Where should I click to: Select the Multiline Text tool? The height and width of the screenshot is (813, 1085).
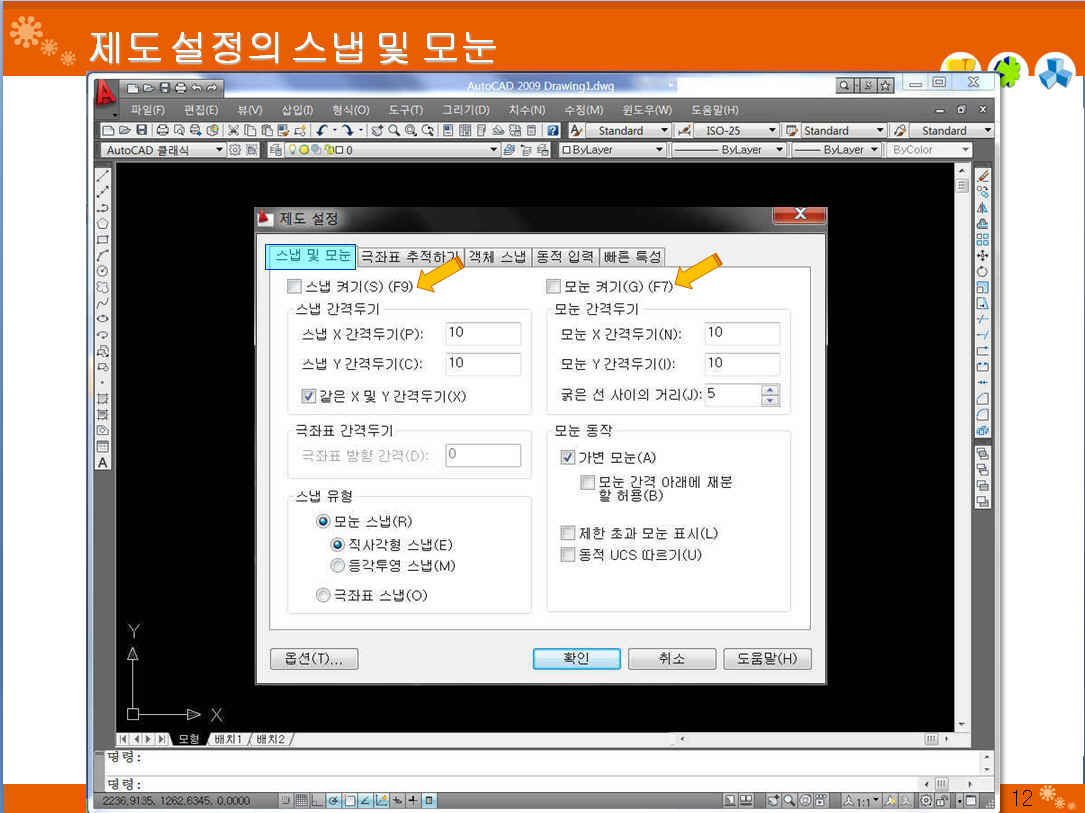click(x=102, y=462)
